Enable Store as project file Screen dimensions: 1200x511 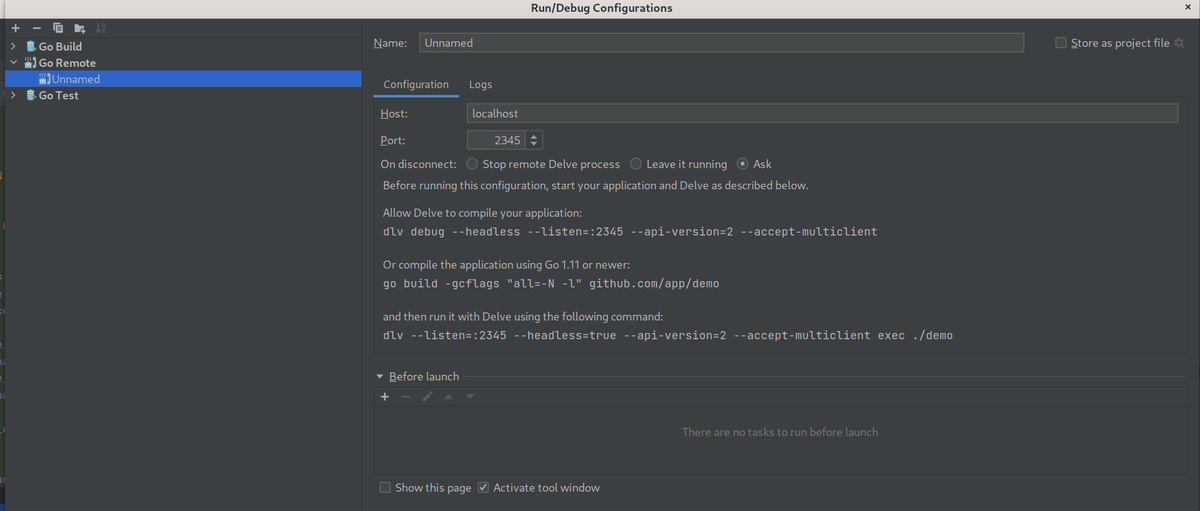pyautogui.click(x=1061, y=43)
